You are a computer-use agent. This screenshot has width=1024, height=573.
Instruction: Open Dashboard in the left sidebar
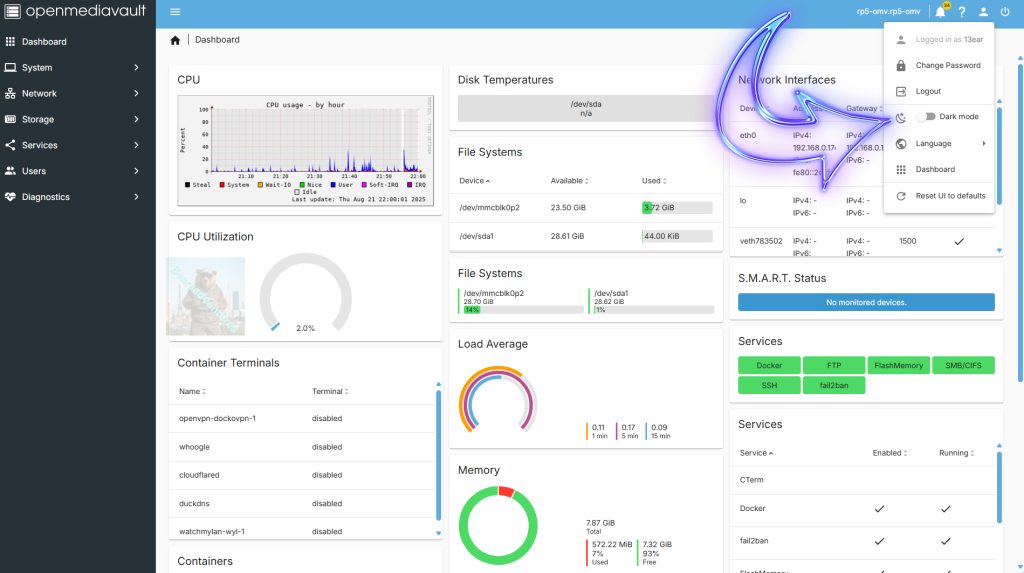click(x=44, y=42)
